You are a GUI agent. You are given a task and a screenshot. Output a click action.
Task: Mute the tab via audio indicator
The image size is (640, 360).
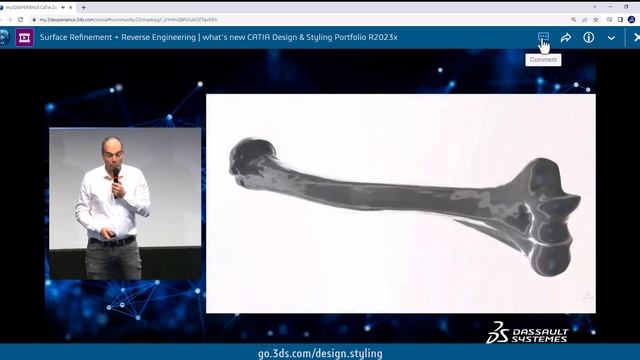click(x=63, y=7)
